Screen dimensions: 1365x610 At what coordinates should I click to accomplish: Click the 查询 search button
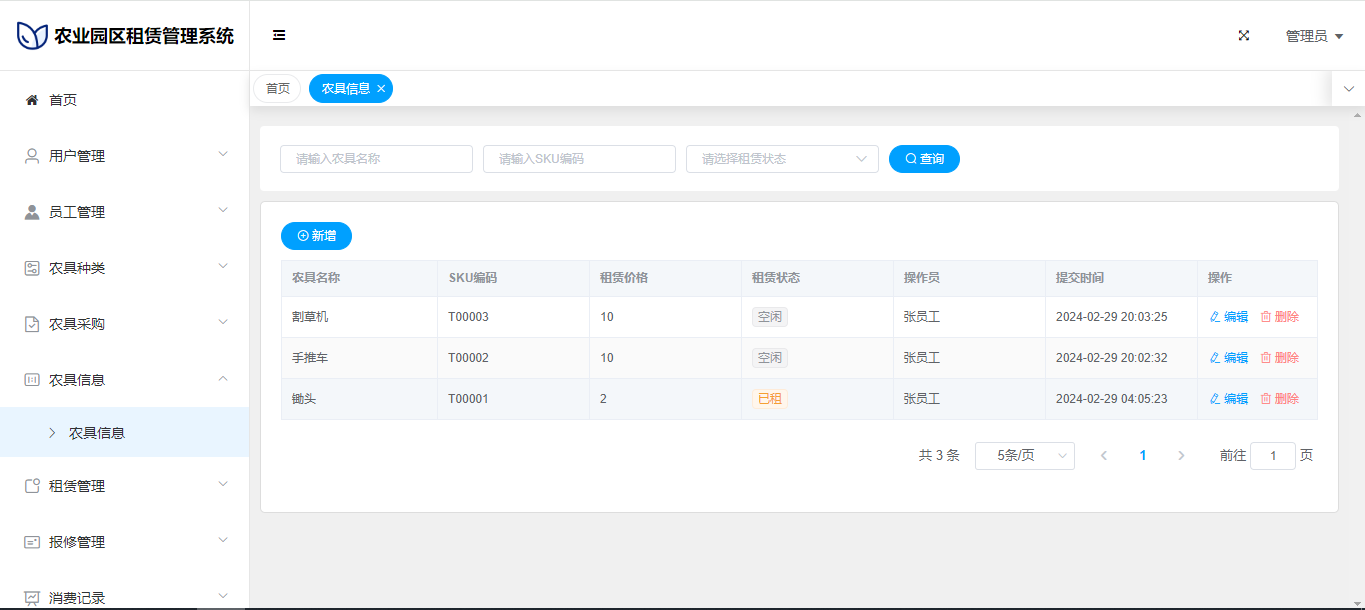coord(924,159)
